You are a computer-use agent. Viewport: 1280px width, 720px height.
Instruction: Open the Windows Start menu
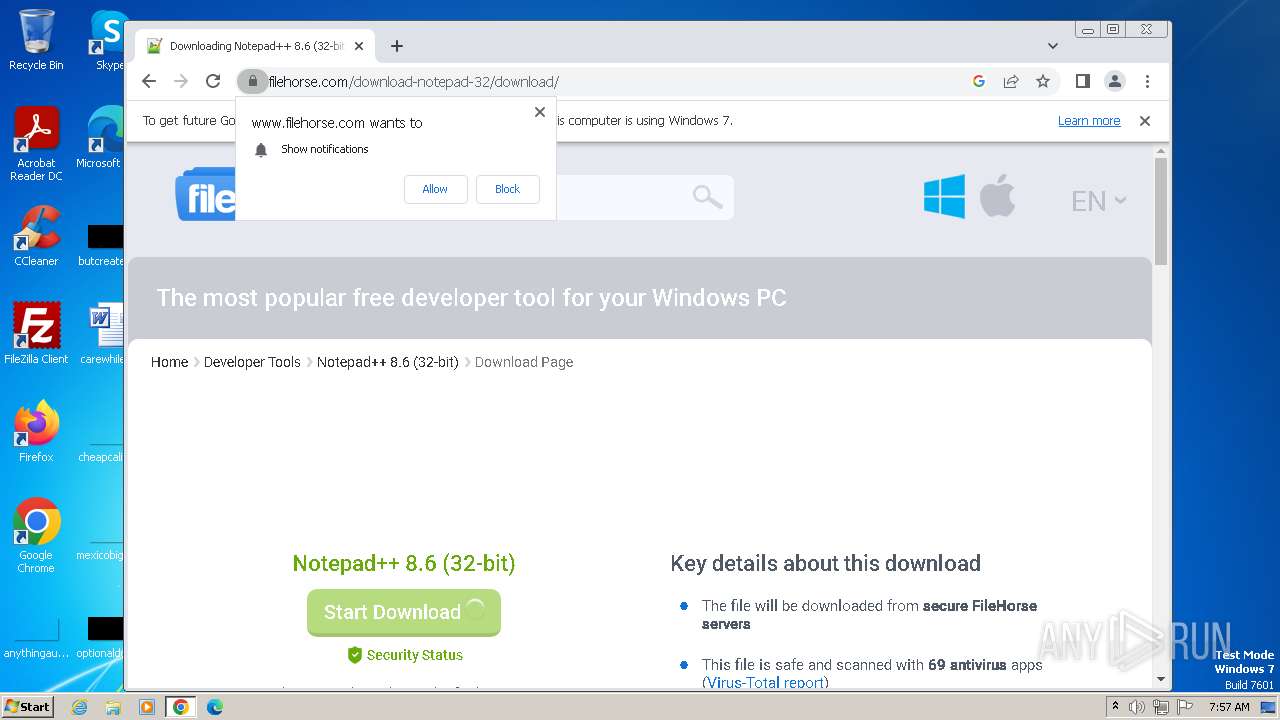27,706
